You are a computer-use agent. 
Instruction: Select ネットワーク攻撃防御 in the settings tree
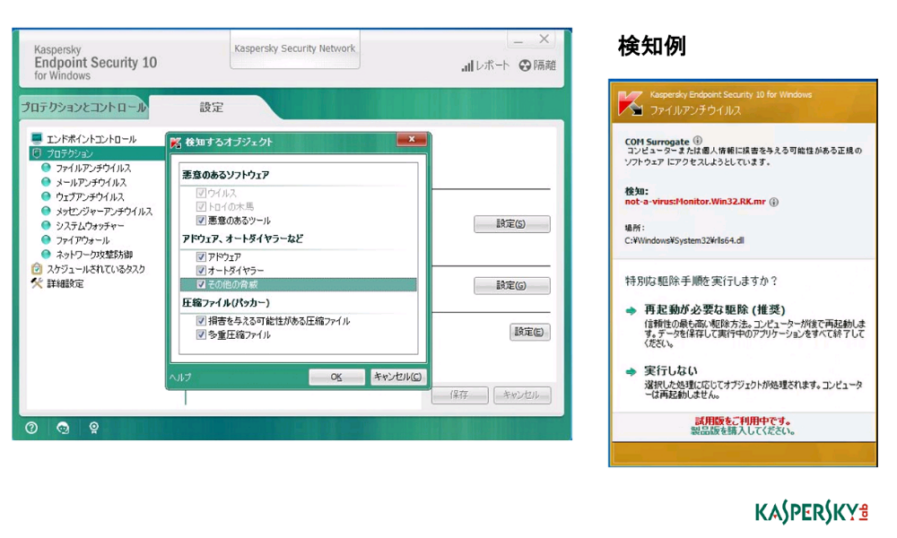[x=94, y=254]
